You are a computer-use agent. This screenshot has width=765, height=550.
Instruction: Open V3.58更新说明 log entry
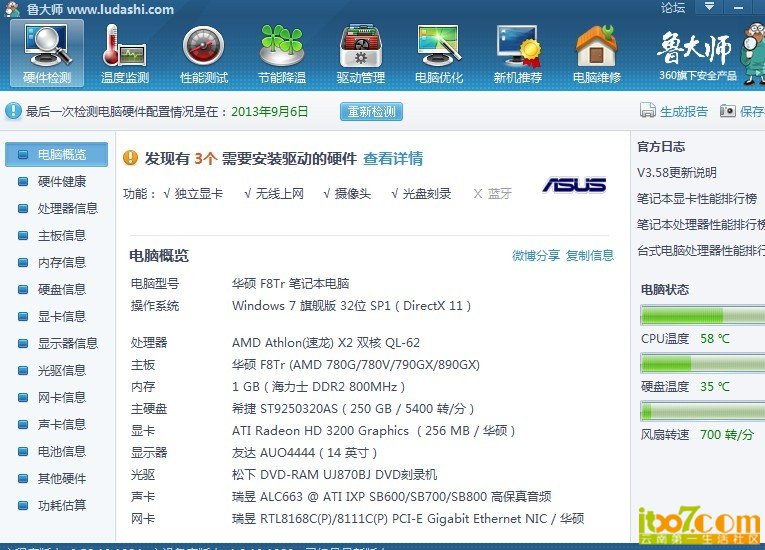(677, 173)
